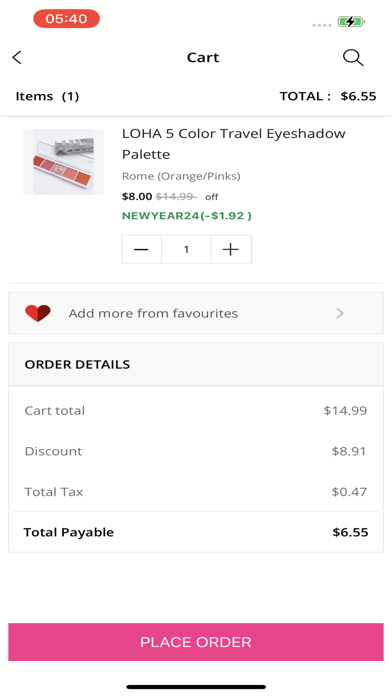
Task: Tap the Total Payable row
Action: click(x=196, y=532)
